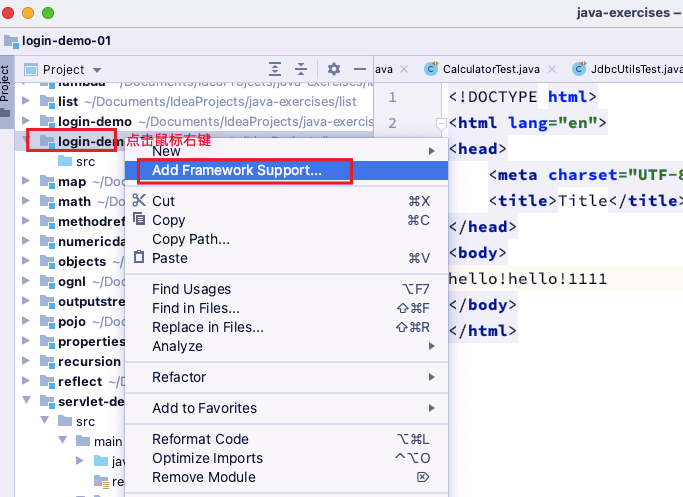683x497 pixels.
Task: Click the Collapse All icon in Project panel
Action: pos(301,69)
